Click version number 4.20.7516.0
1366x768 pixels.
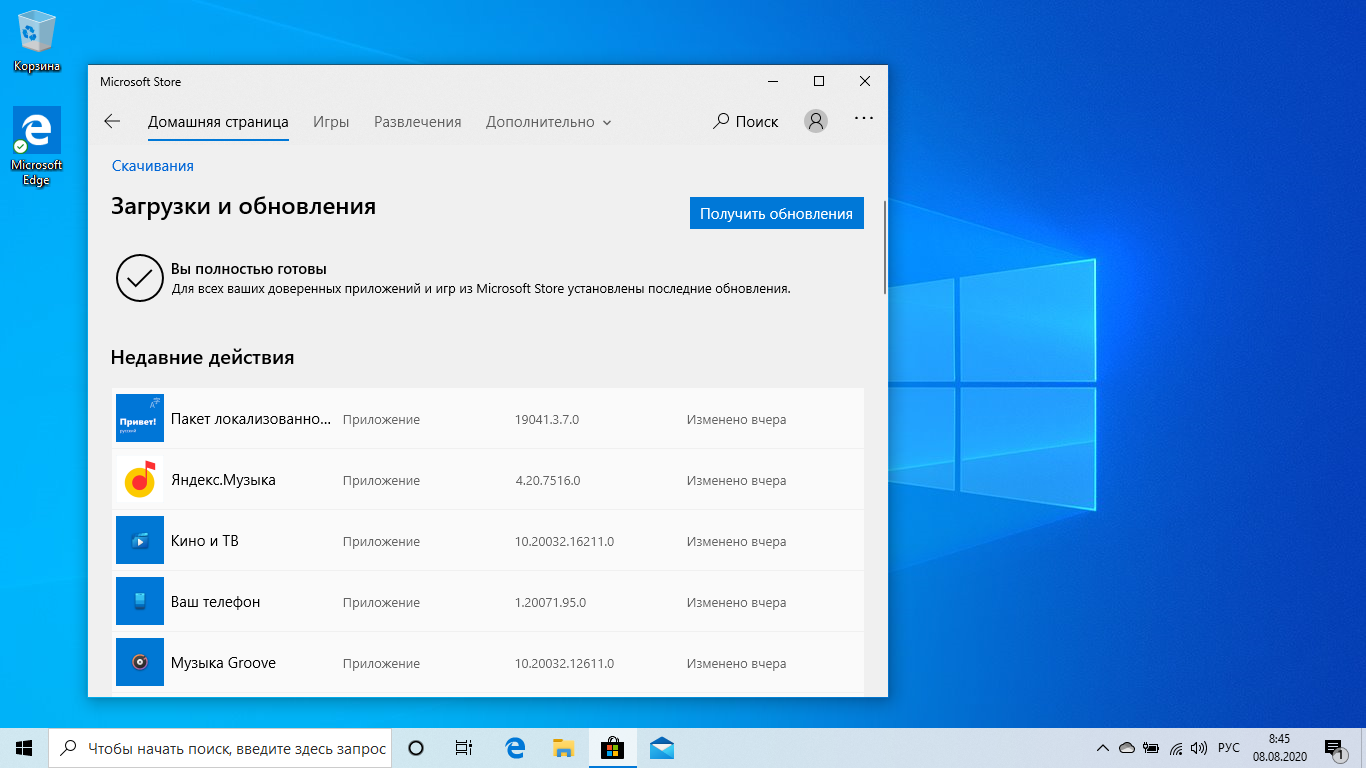(x=548, y=481)
